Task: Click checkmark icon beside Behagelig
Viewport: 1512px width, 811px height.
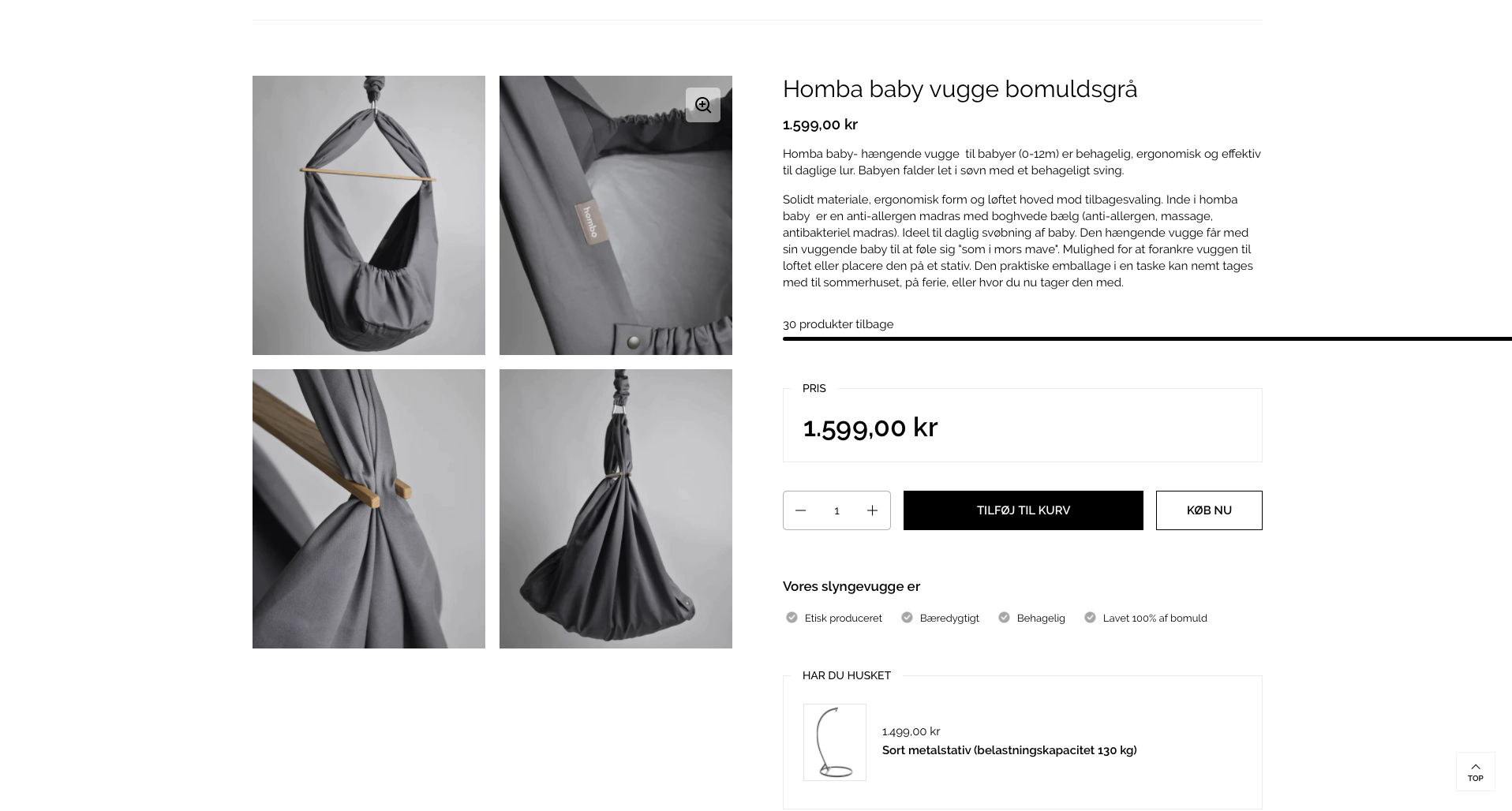Action: (x=1004, y=618)
